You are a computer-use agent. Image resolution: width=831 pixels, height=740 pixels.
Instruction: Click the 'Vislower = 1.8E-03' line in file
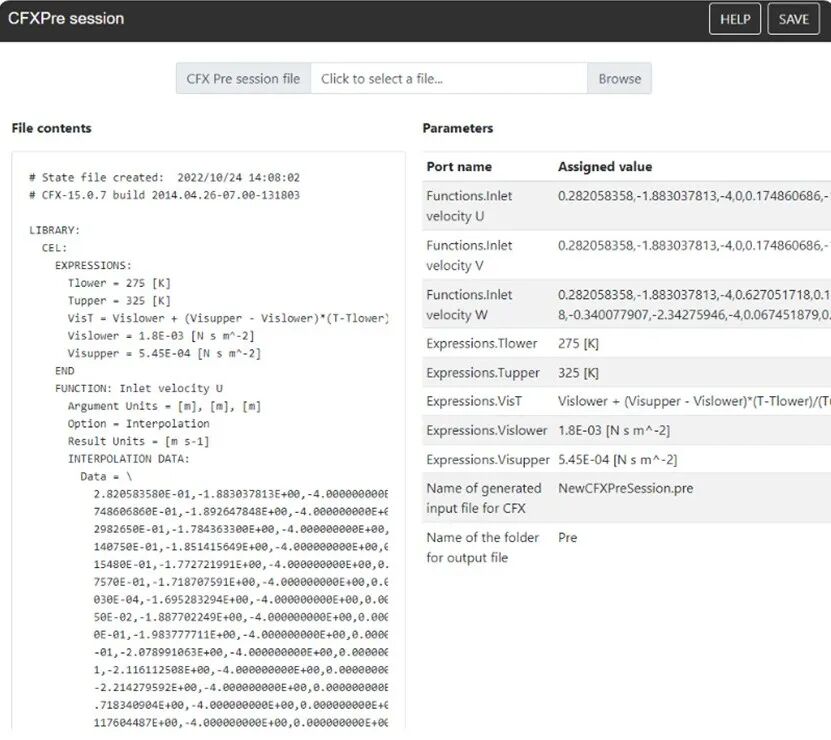161,336
